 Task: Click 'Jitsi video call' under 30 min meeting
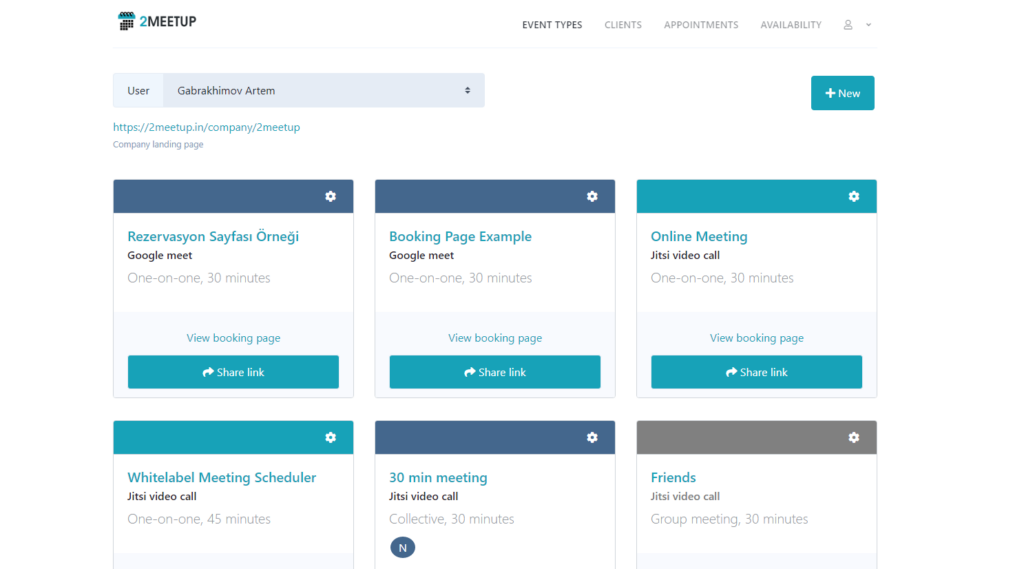coord(423,496)
